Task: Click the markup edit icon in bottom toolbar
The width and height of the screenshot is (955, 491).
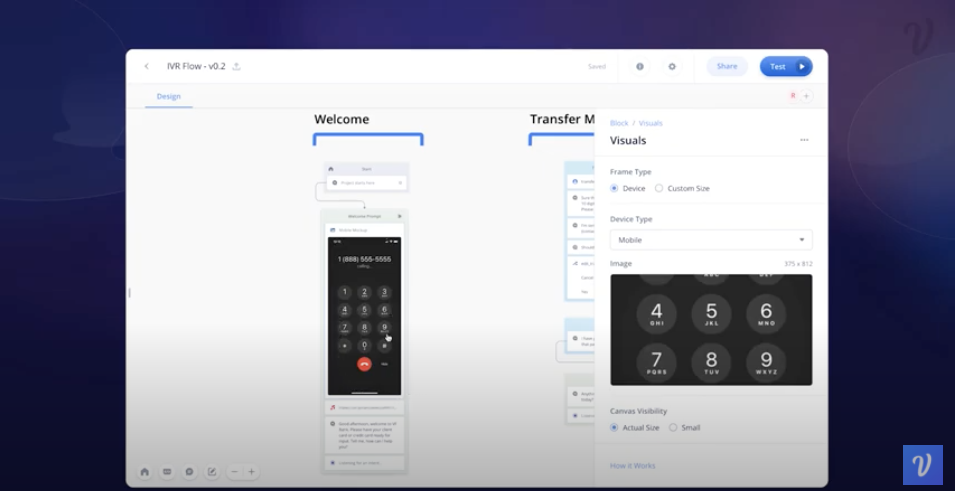Action: pyautogui.click(x=212, y=472)
